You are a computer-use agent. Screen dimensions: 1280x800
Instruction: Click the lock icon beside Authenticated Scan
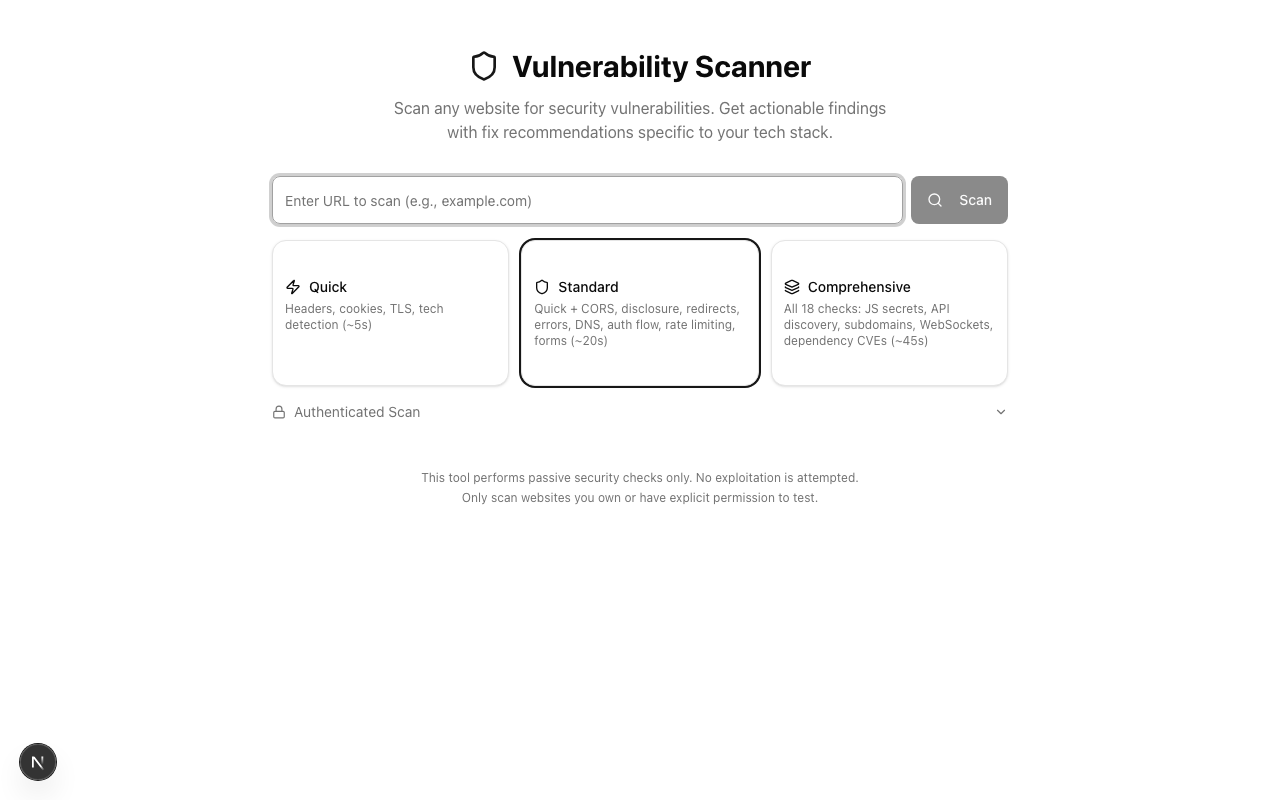[x=279, y=411]
